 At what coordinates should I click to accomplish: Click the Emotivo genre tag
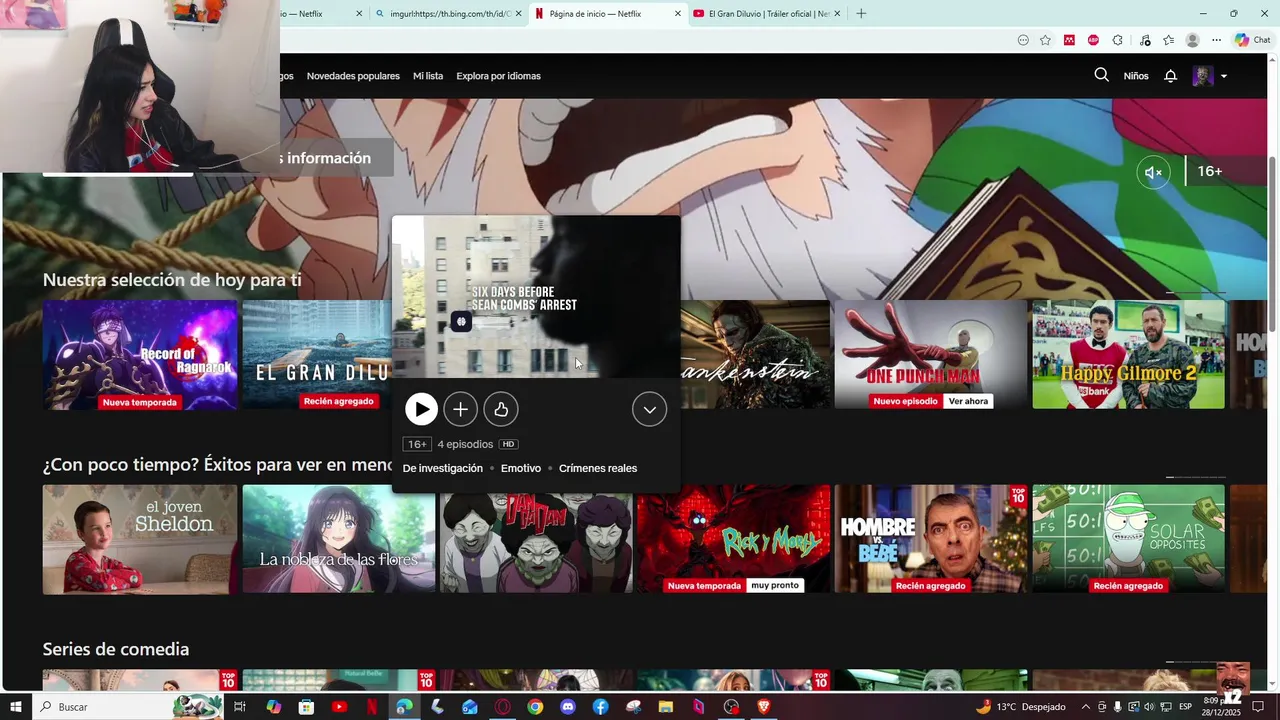click(x=521, y=468)
